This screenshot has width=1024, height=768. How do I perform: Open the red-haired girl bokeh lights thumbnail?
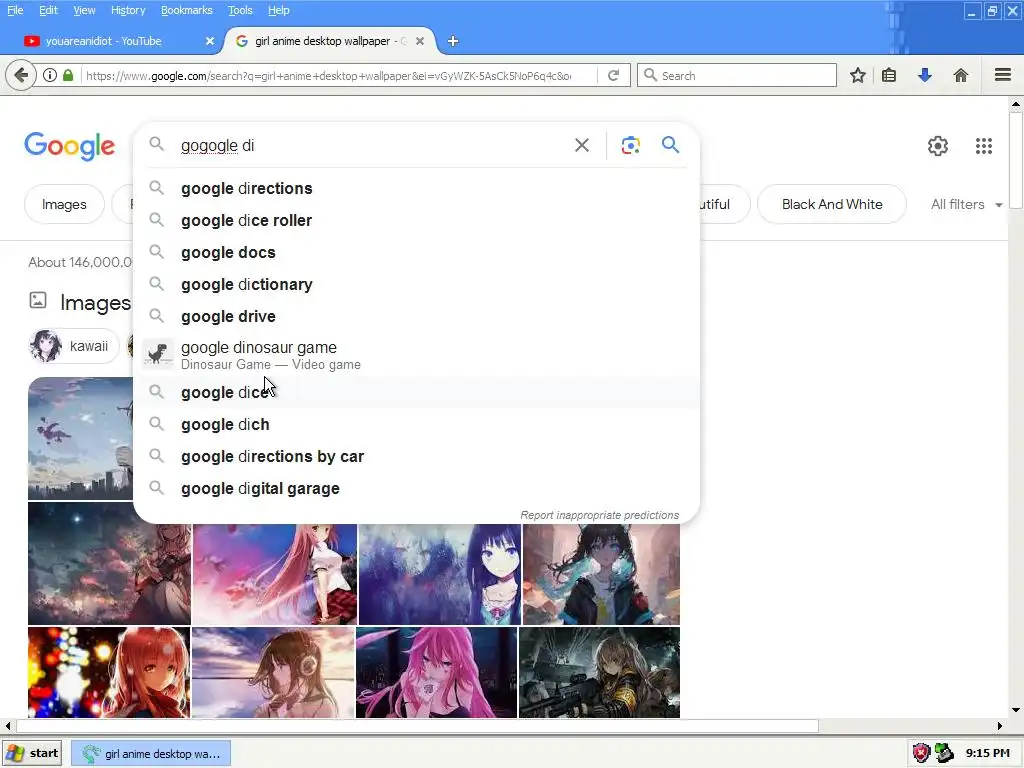pos(109,672)
